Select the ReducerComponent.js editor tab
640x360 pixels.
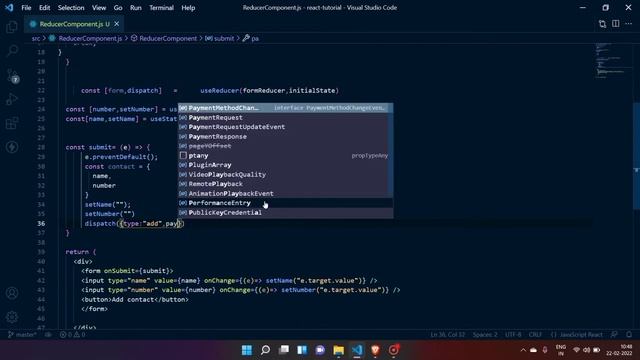73,24
